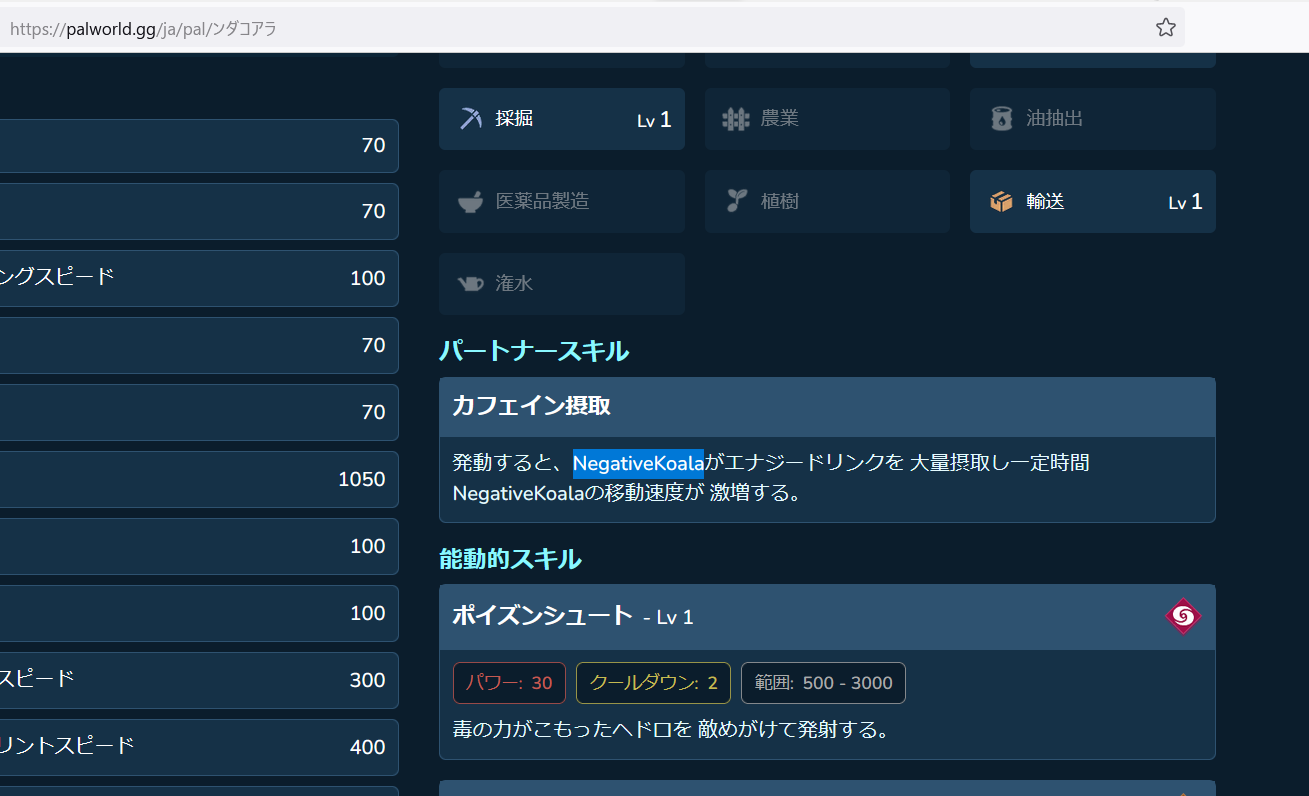The height and width of the screenshot is (796, 1309).
Task: Click the スピード 300 stat row
Action: [x=199, y=680]
